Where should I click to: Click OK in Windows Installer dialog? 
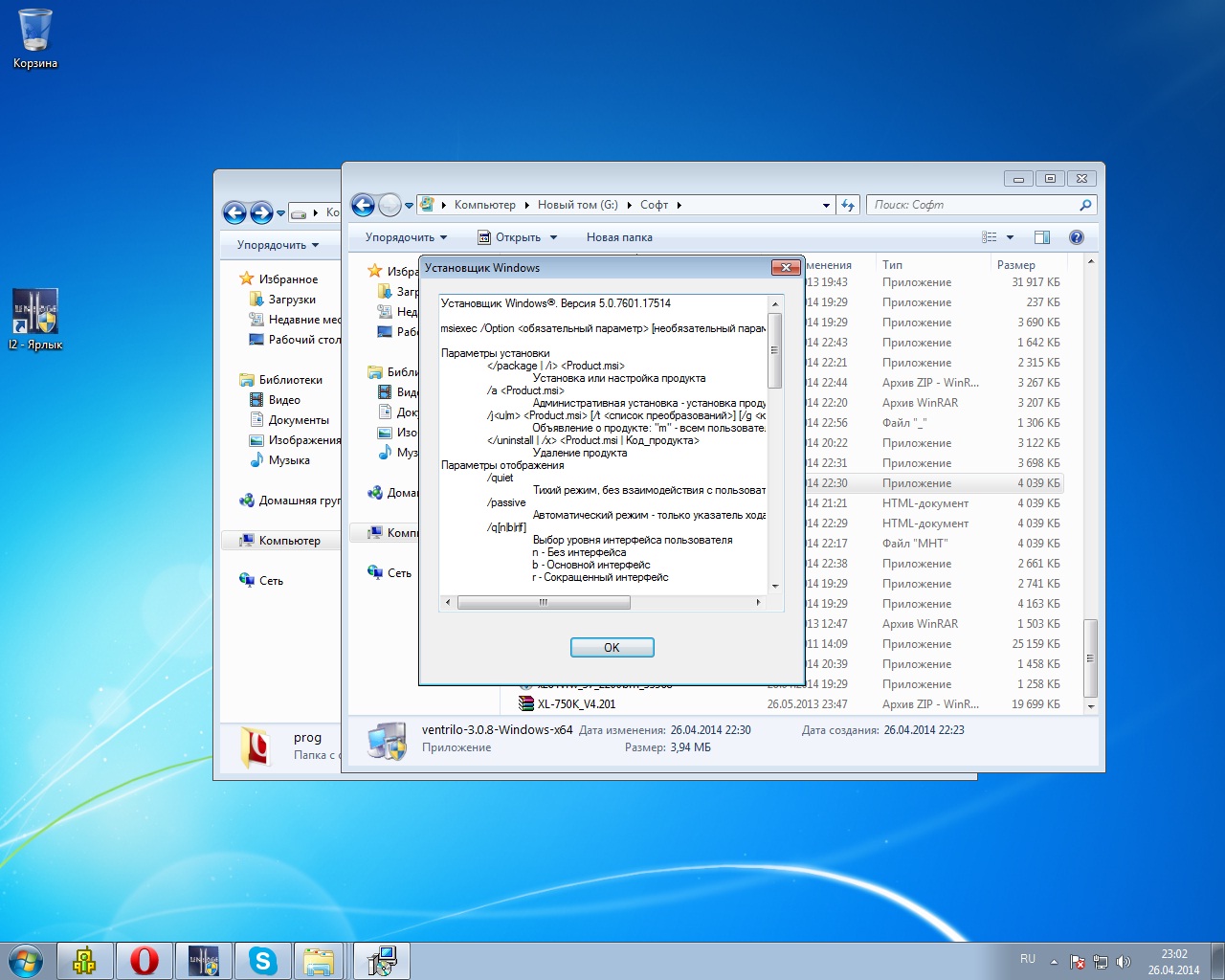pos(612,648)
